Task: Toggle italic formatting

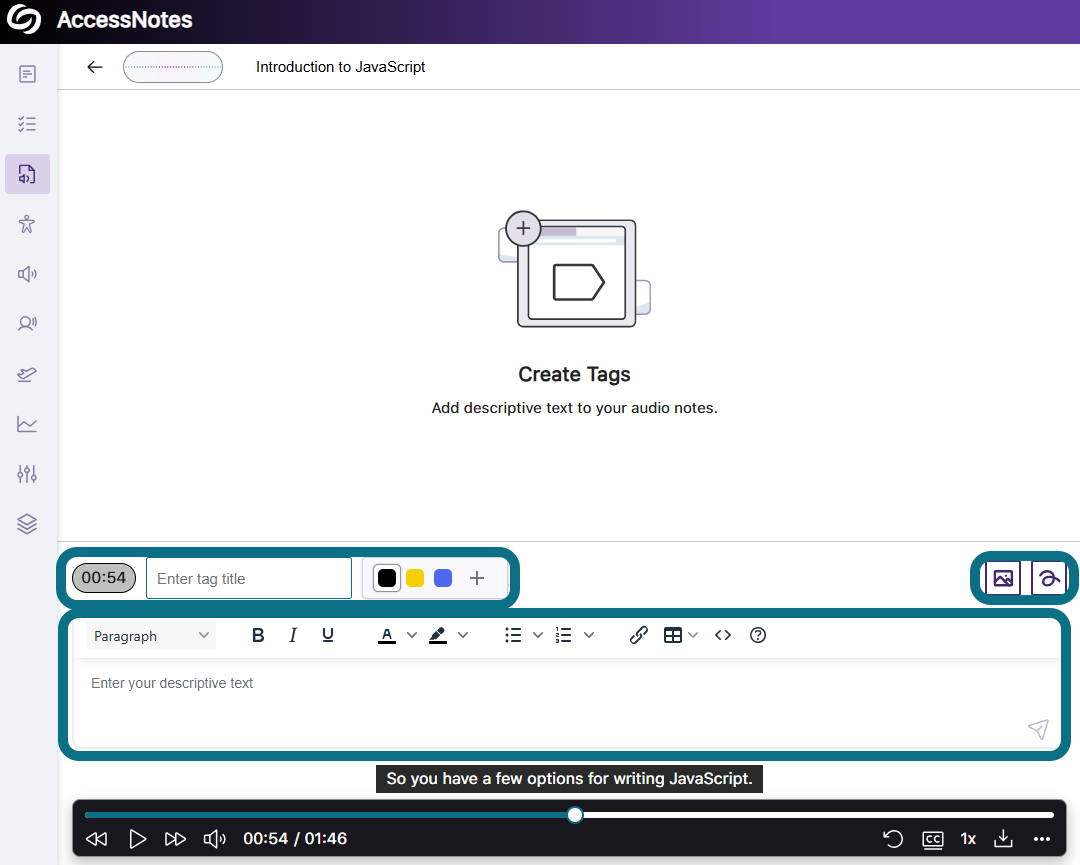Action: click(x=293, y=635)
